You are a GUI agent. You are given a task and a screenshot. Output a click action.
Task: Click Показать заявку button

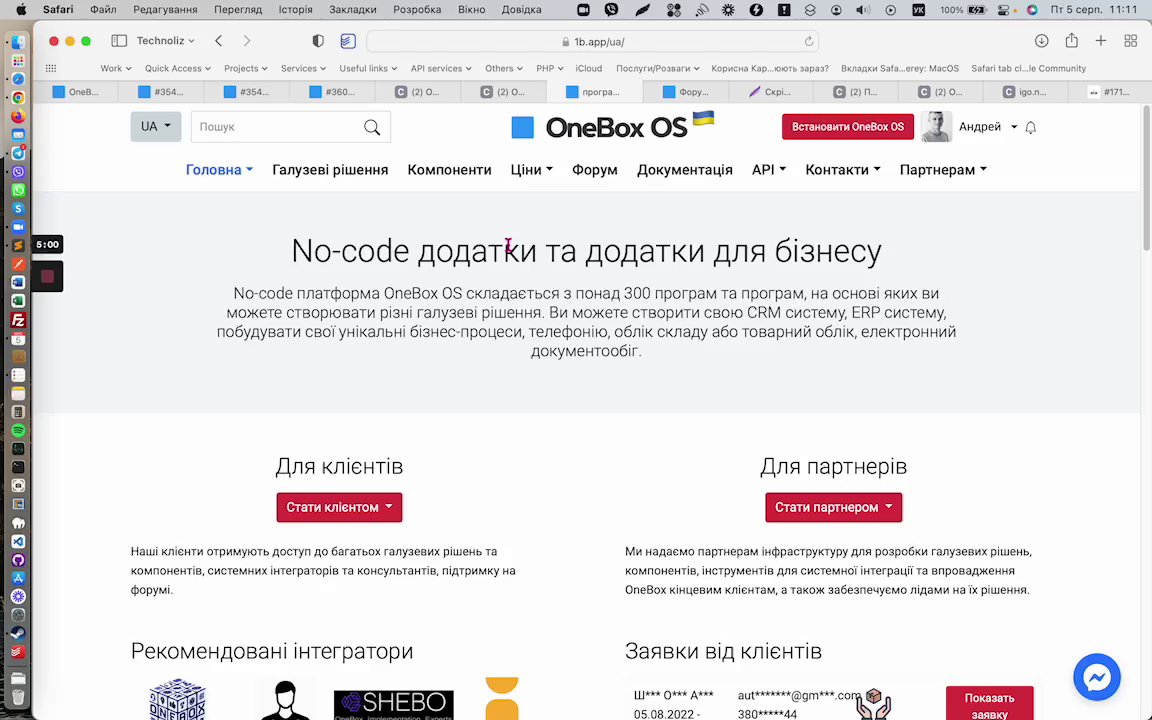pos(989,704)
